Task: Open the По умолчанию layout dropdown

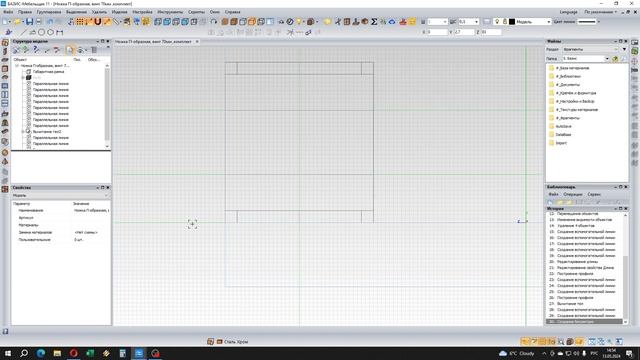Action: pos(600,12)
